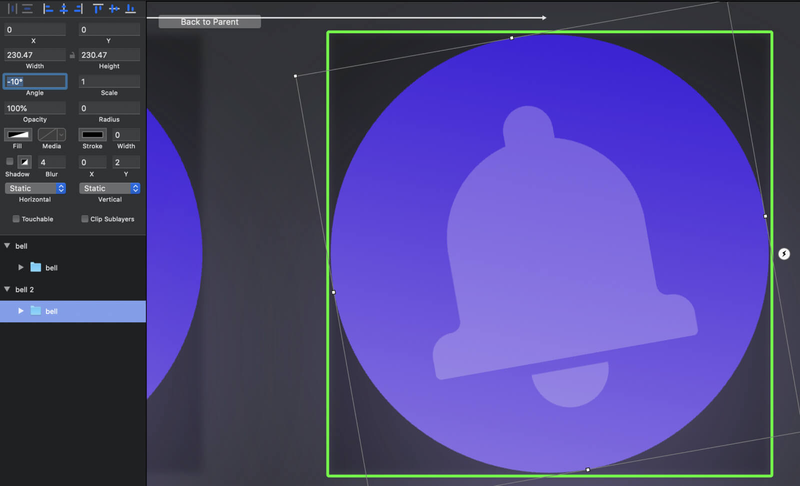Screen dimensions: 800x486
Task: Click the align horizontal centers icon
Action: pyautogui.click(x=64, y=8)
